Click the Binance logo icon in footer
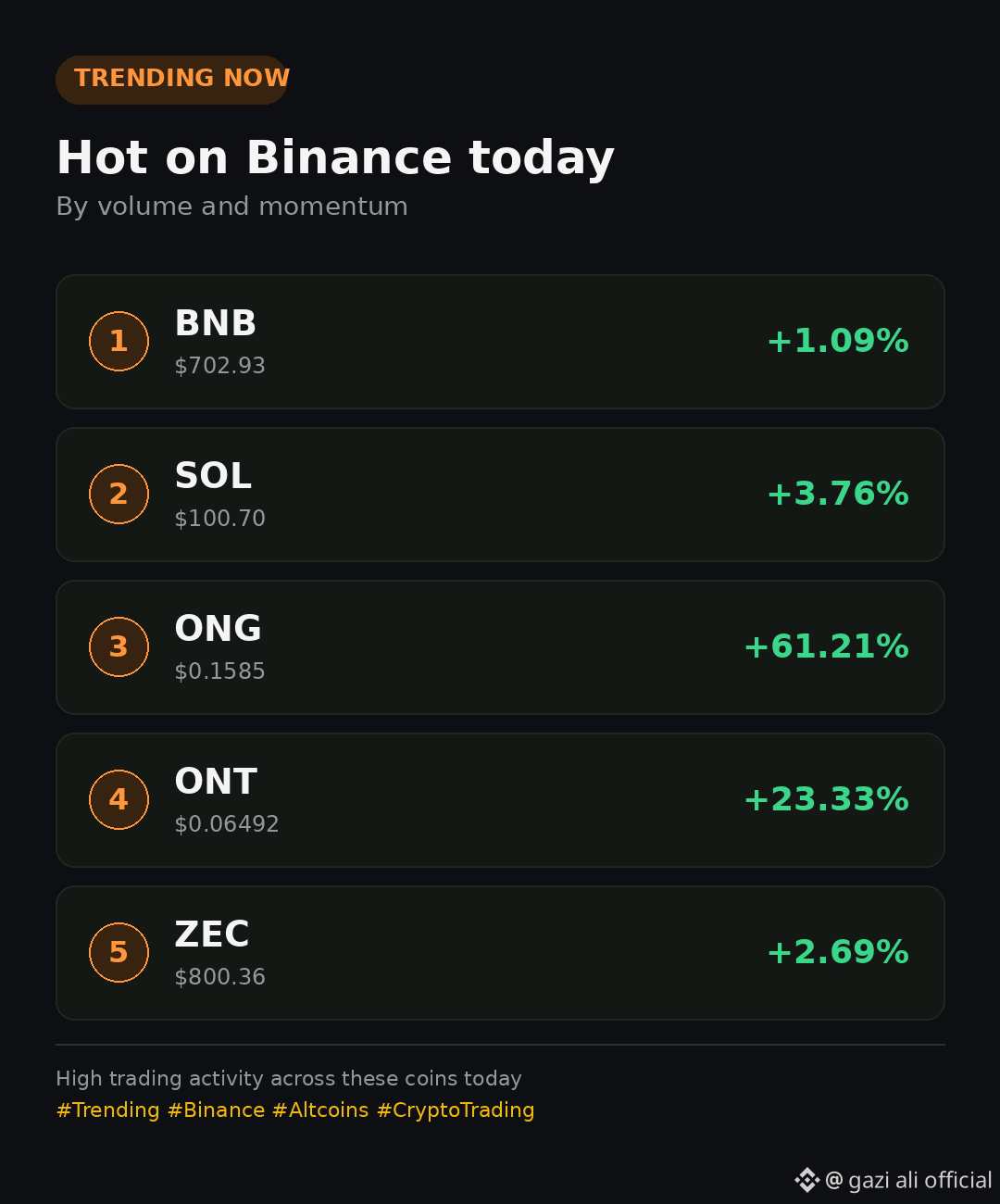Viewport: 1000px width, 1204px height. (806, 1180)
